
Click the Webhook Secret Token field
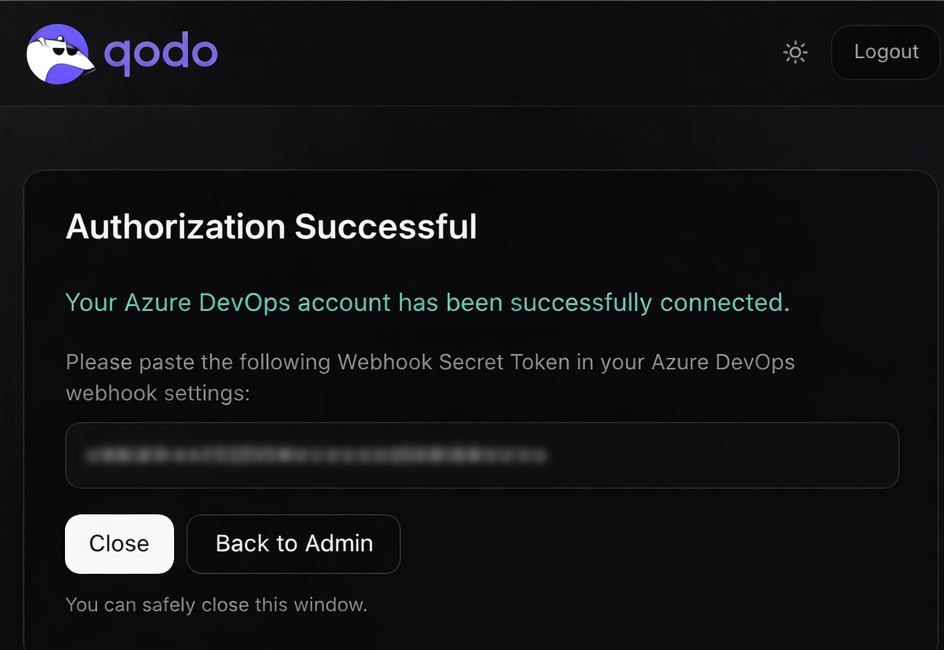pyautogui.click(x=482, y=455)
